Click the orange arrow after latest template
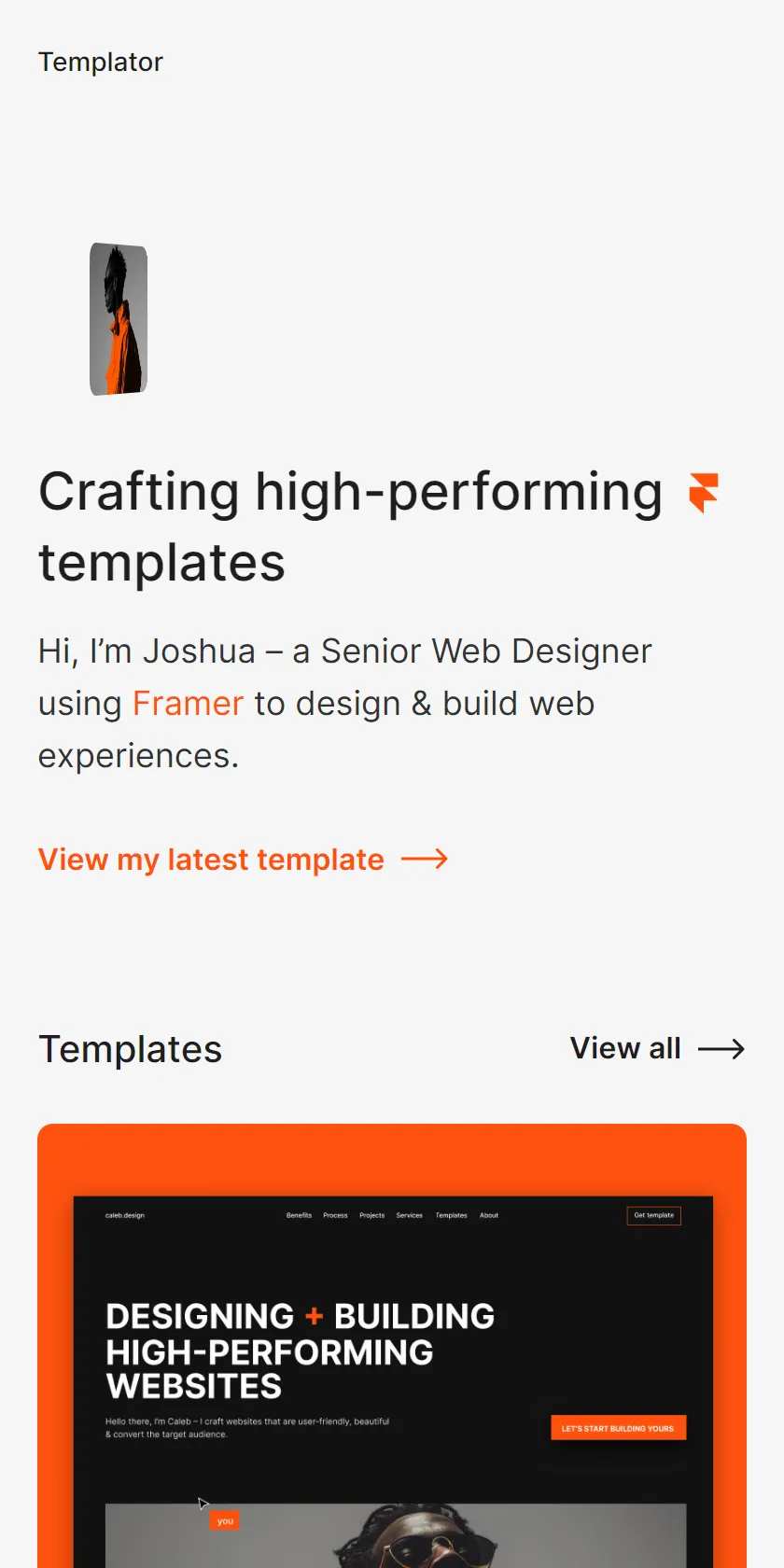 (425, 859)
